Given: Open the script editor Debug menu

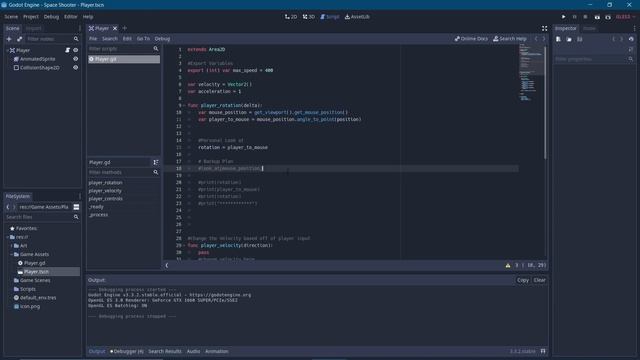Looking at the screenshot, I should click(162, 39).
